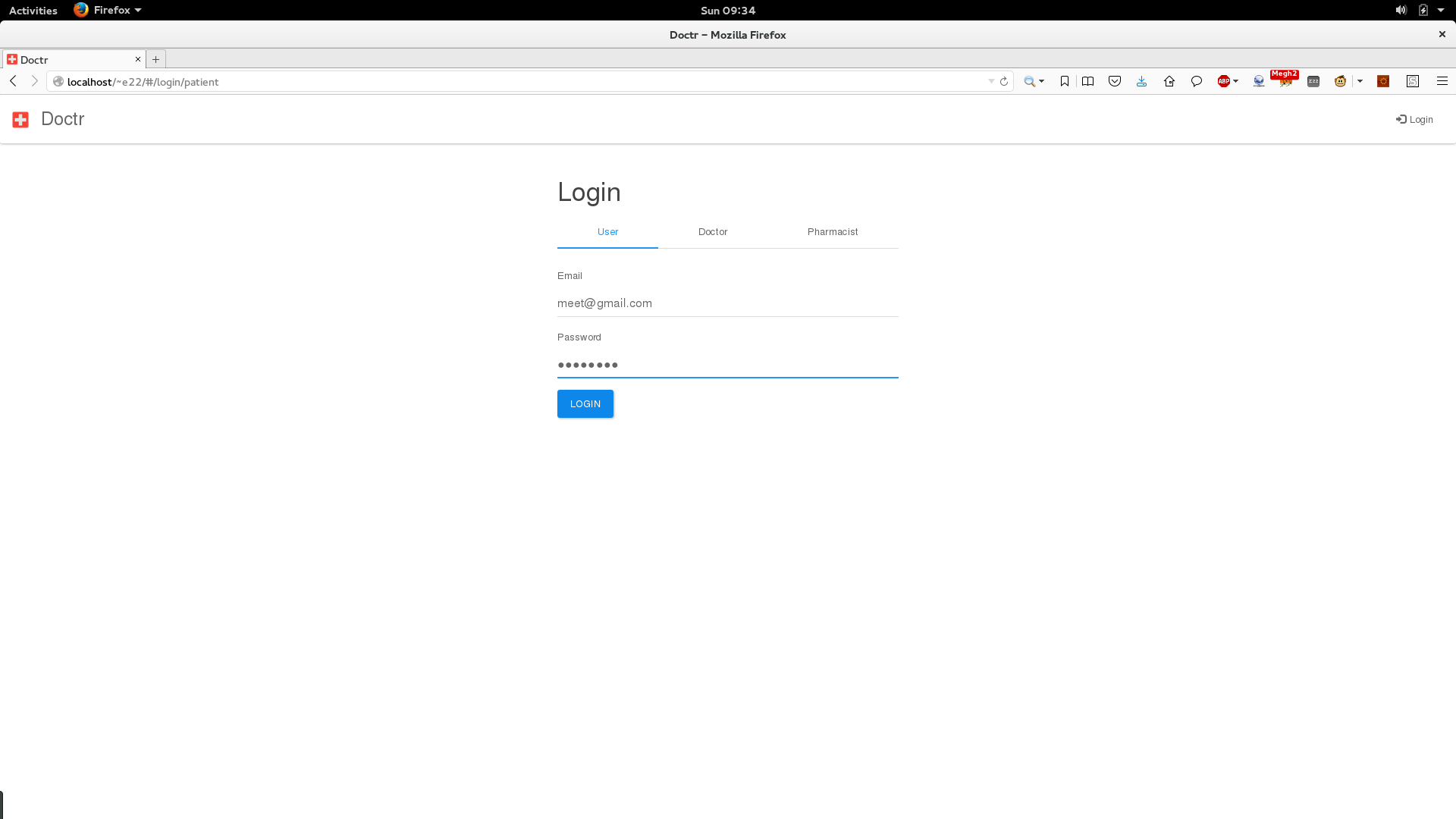The width and height of the screenshot is (1456, 819).
Task: Click the Greasemonkey monkey icon
Action: [x=1340, y=81]
